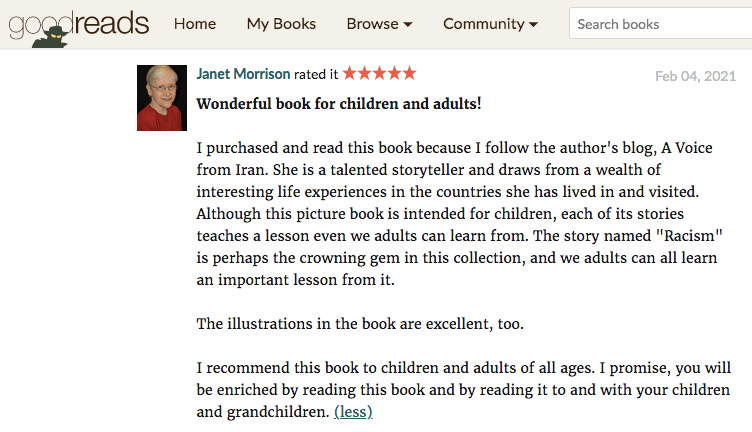
Task: Open the review dated Feb 04, 2021
Action: pos(695,76)
